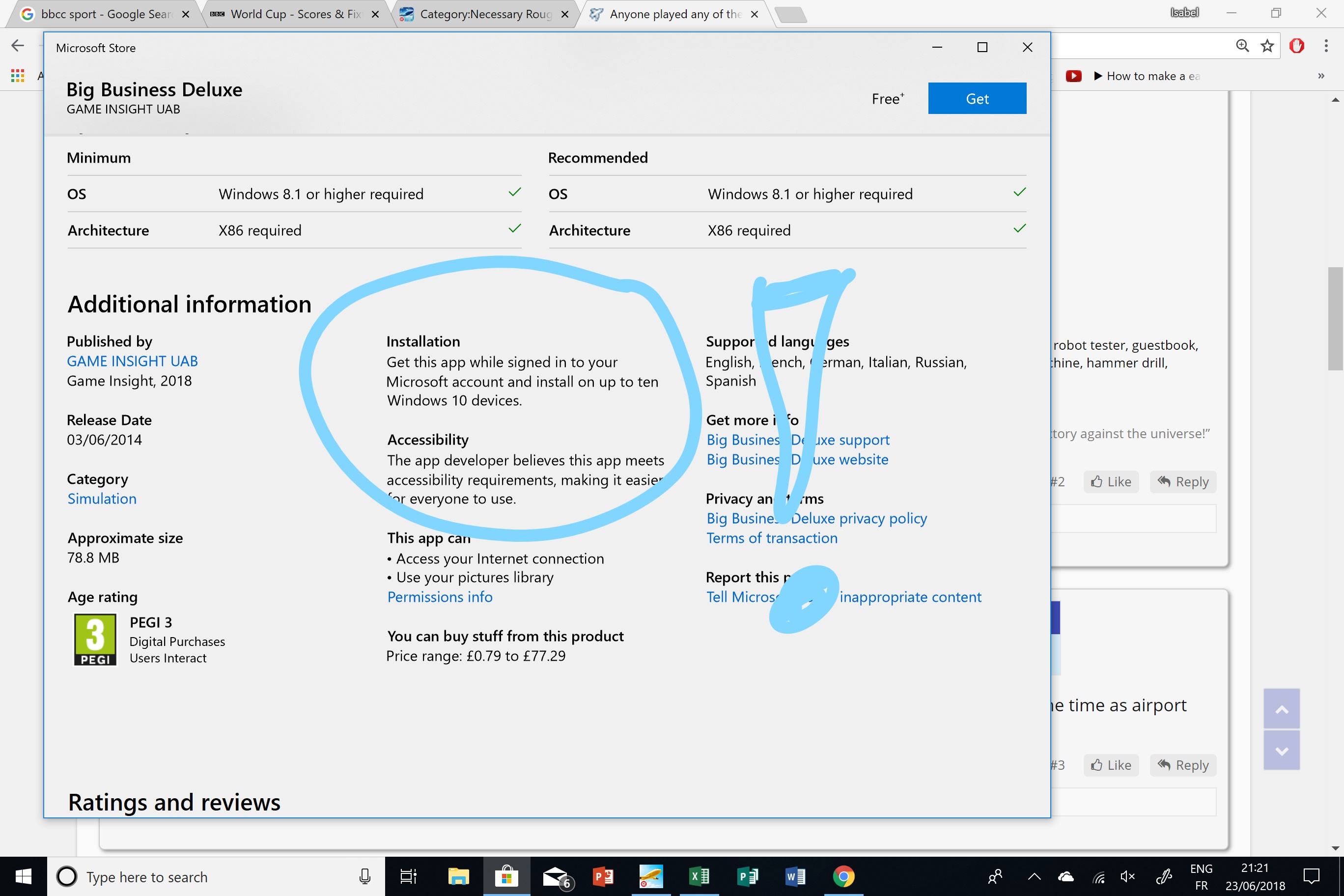The height and width of the screenshot is (896, 1344).
Task: Open the GAME INSIGHT UAB publisher link
Action: (x=132, y=361)
